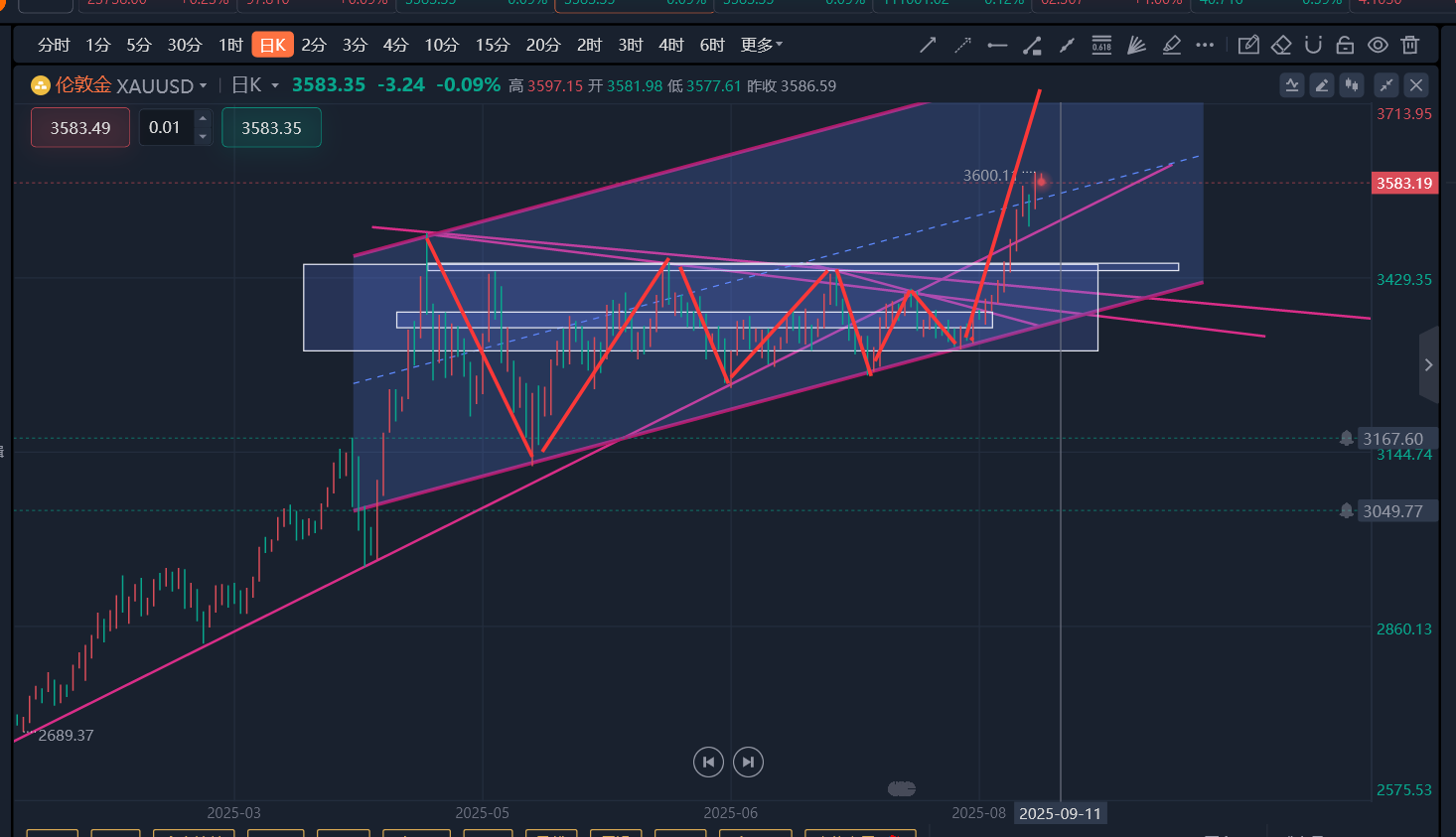Select the arrow trend line drawing tool
Screen dimensions: 1456x837
(928, 45)
